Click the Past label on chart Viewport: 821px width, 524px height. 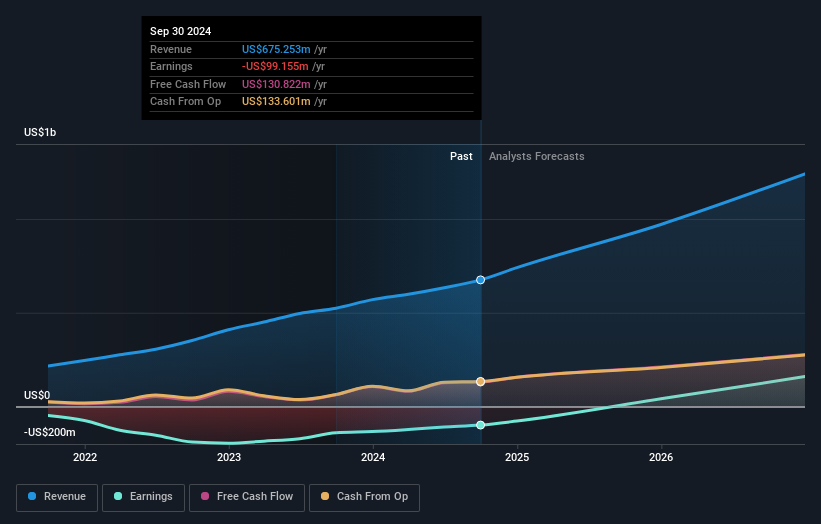(461, 157)
